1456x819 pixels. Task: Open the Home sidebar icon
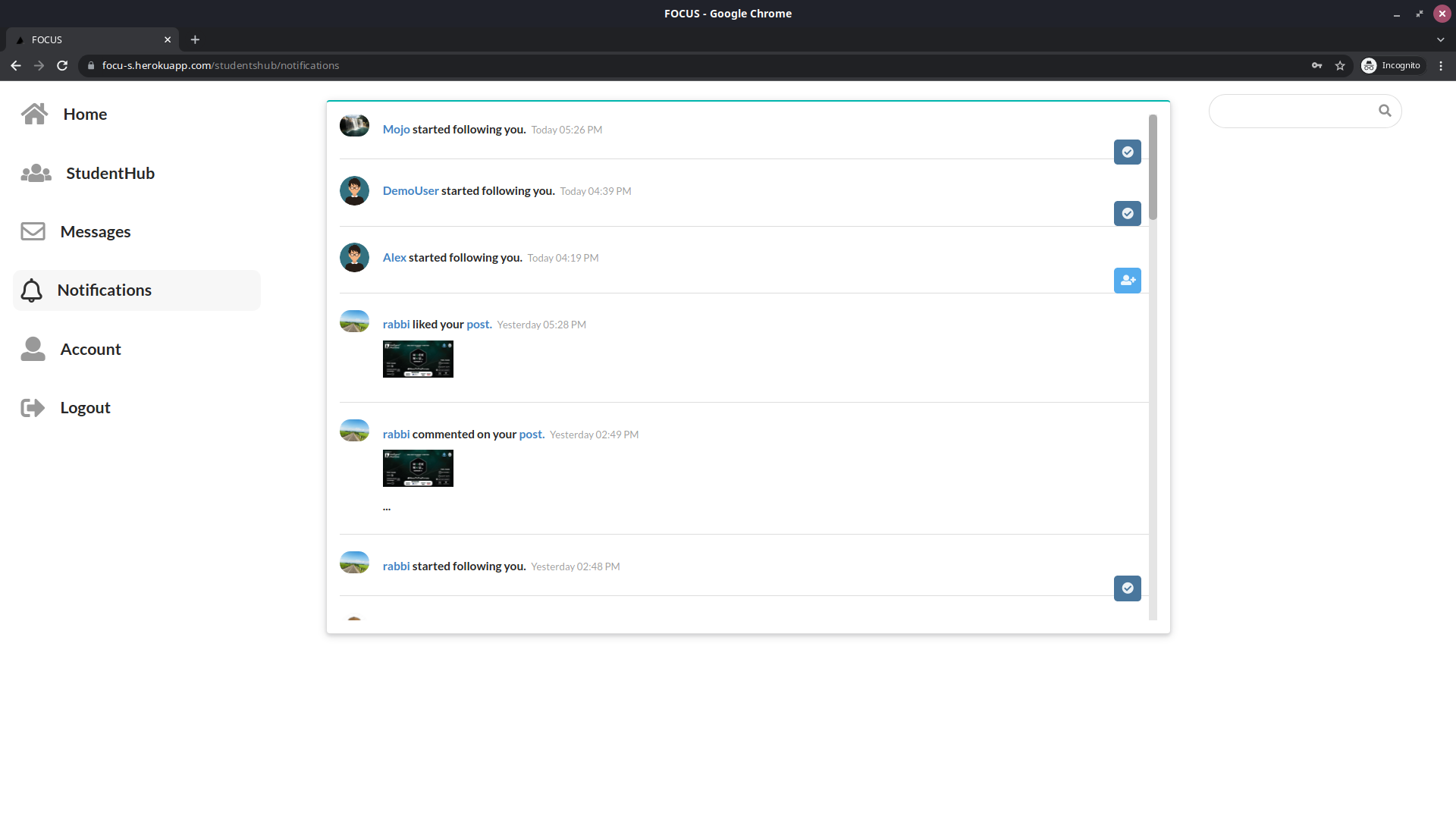pyautogui.click(x=35, y=114)
